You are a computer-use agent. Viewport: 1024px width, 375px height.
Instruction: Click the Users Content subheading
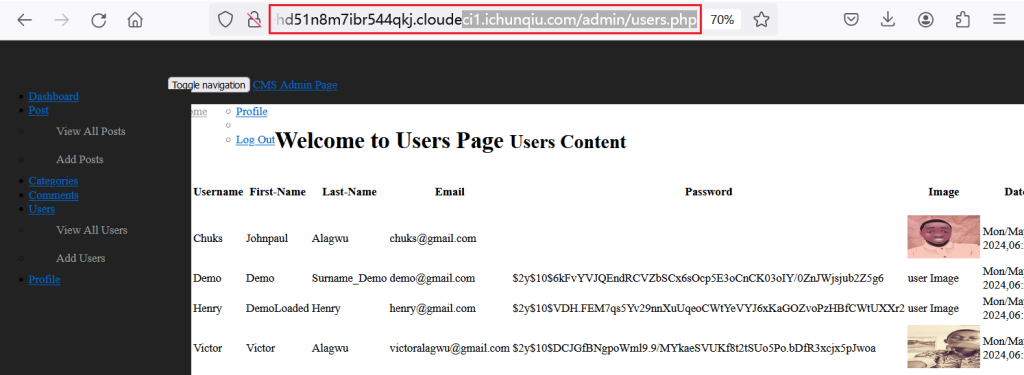(568, 142)
